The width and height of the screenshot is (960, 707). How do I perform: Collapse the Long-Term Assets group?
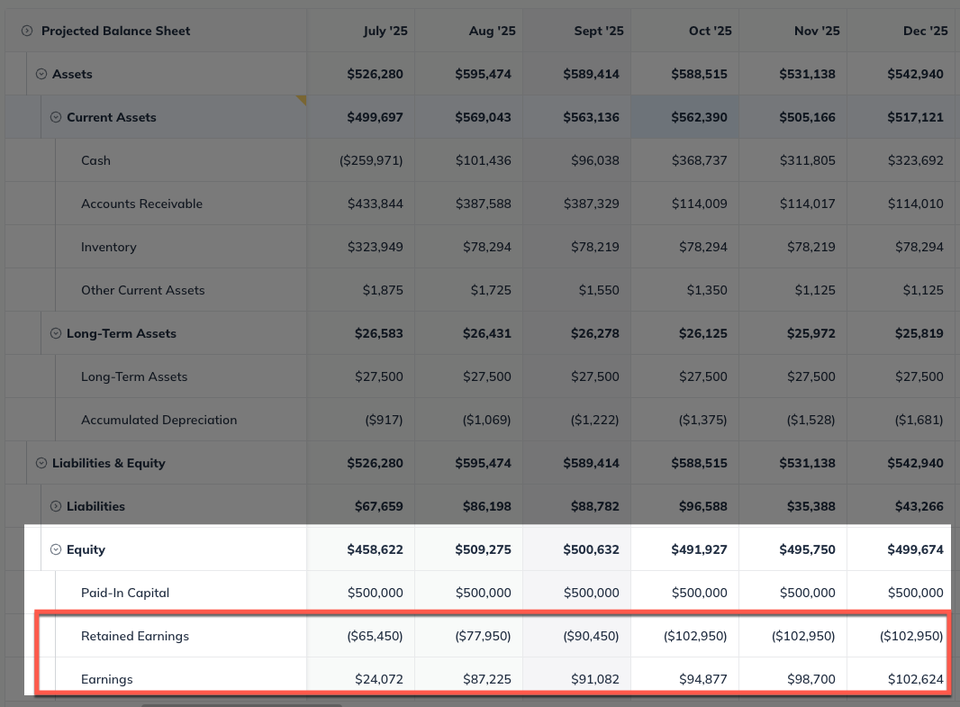(x=56, y=334)
